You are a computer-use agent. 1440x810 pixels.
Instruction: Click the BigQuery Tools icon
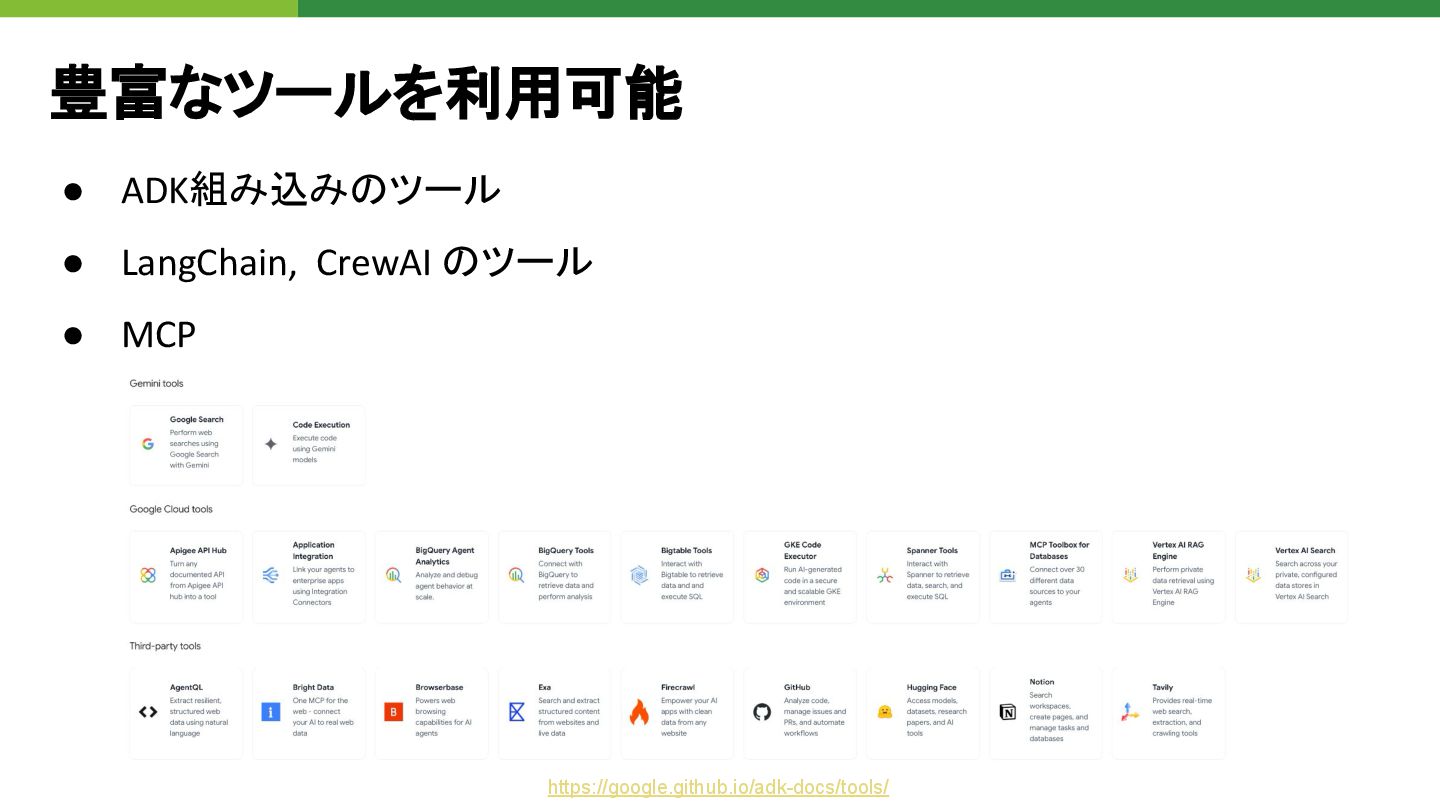pos(516,575)
